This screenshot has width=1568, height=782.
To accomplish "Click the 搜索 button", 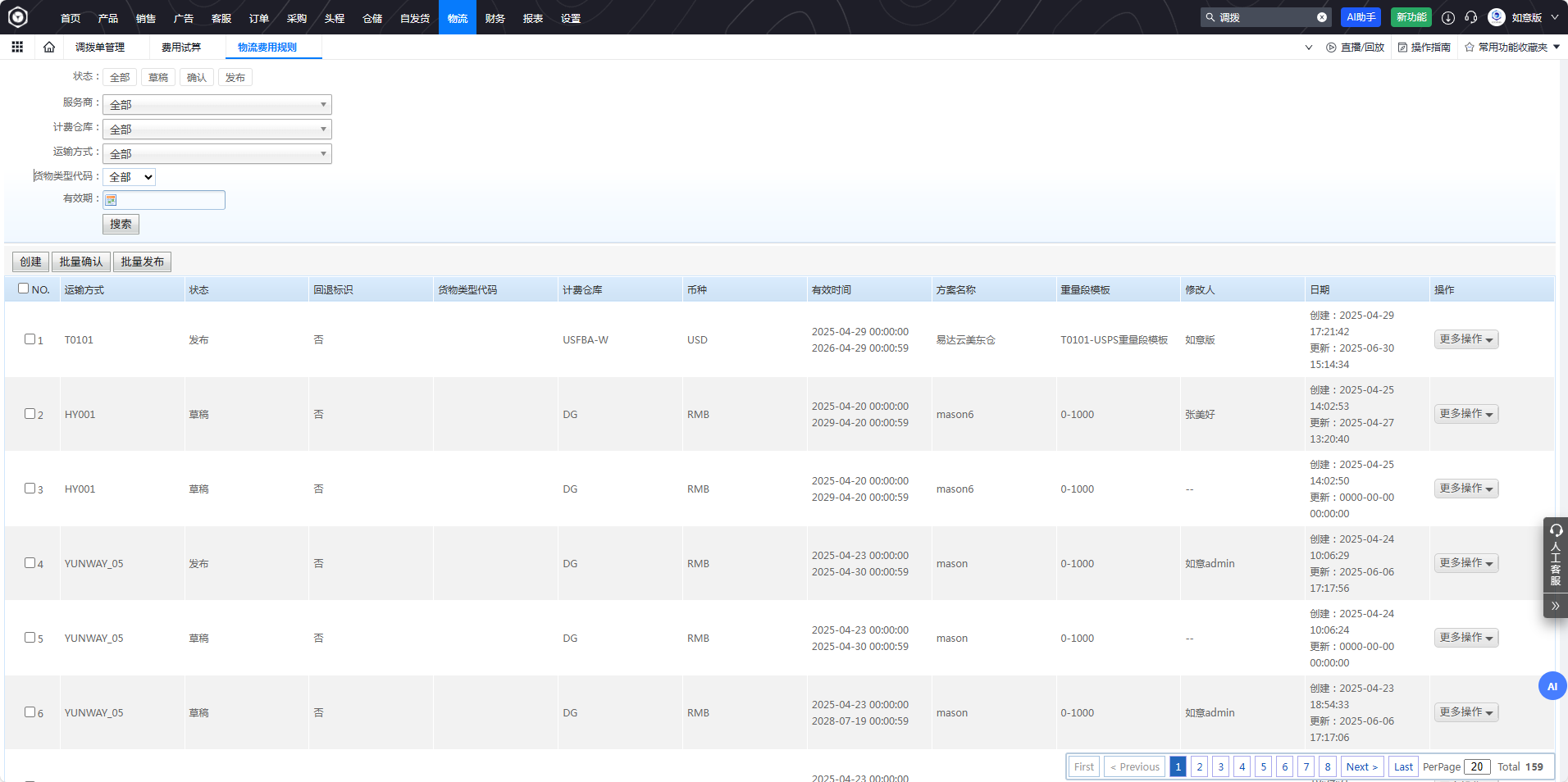I will click(121, 224).
